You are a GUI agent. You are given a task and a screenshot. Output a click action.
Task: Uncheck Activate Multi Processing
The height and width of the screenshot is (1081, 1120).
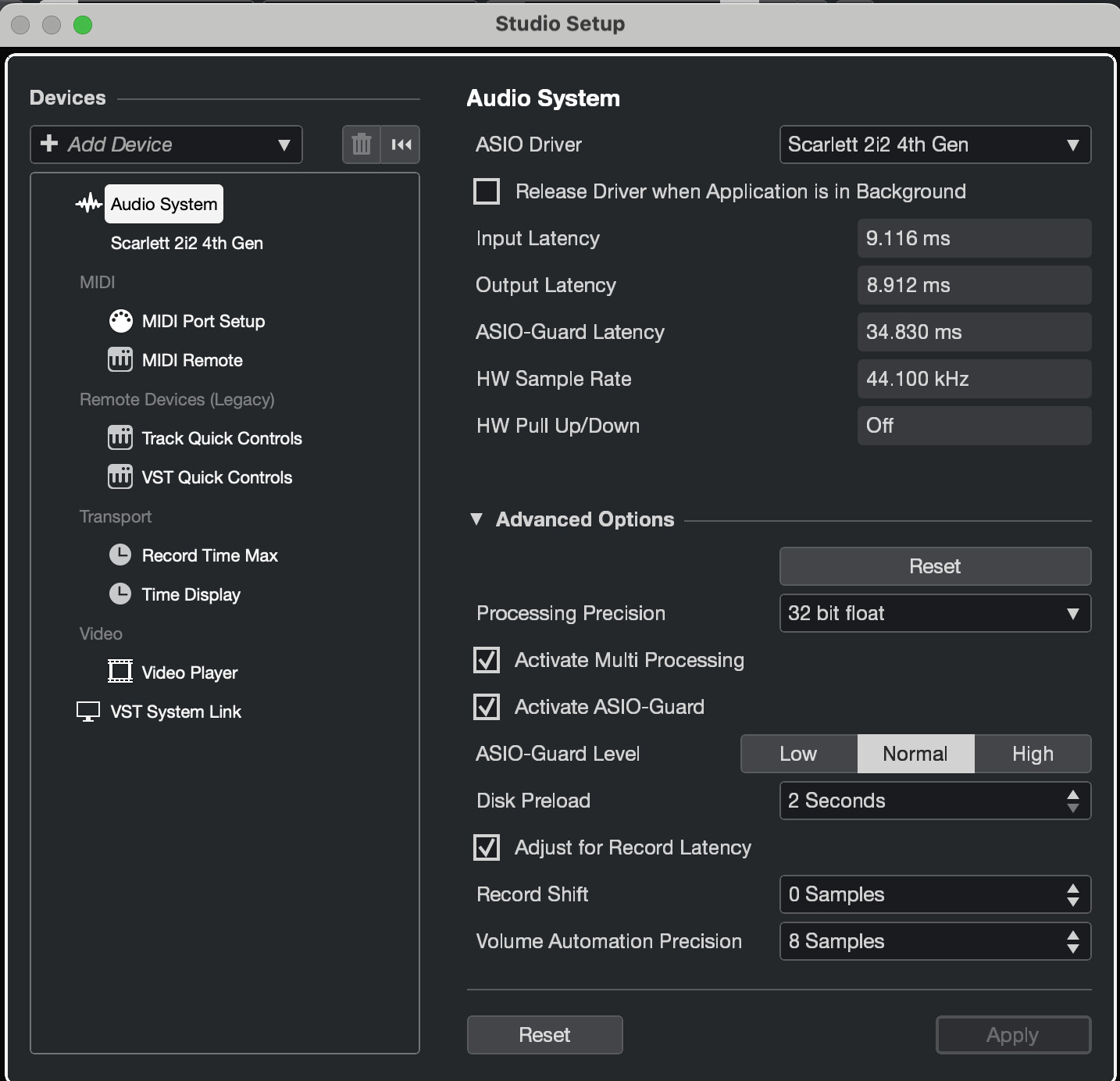[487, 660]
